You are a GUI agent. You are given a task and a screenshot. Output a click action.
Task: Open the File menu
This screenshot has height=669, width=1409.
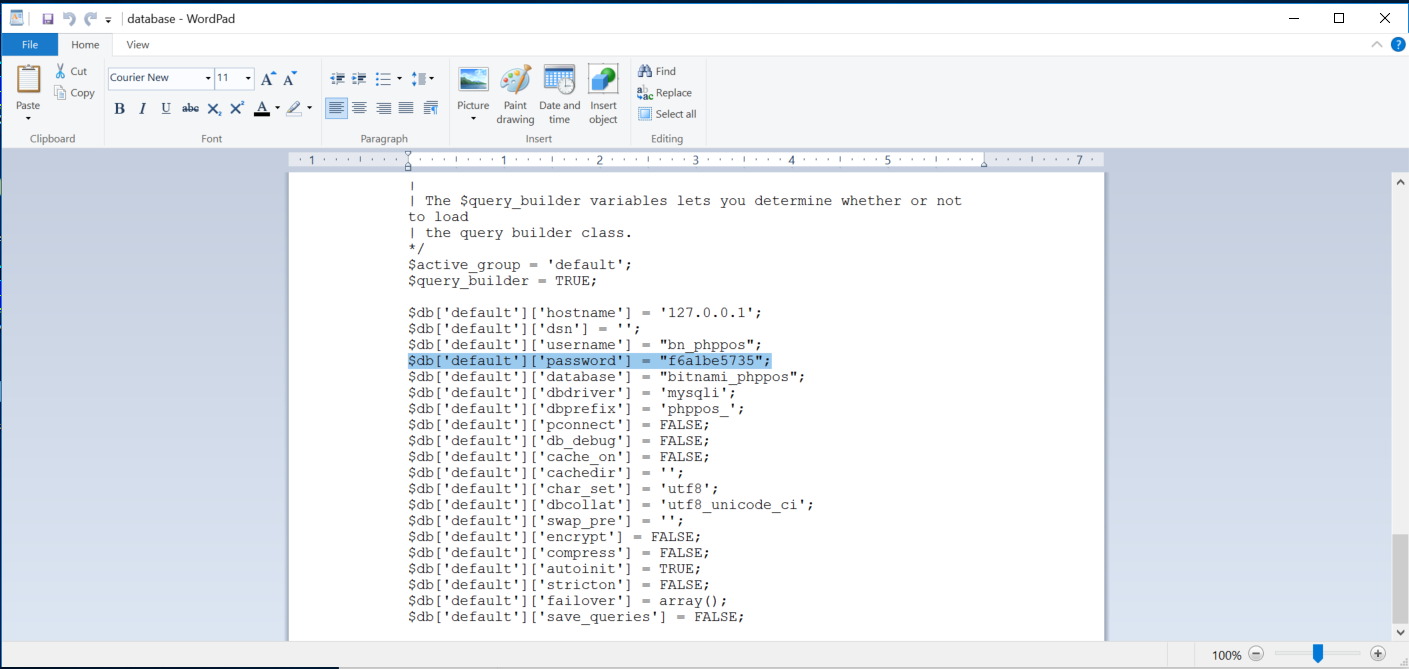point(29,44)
